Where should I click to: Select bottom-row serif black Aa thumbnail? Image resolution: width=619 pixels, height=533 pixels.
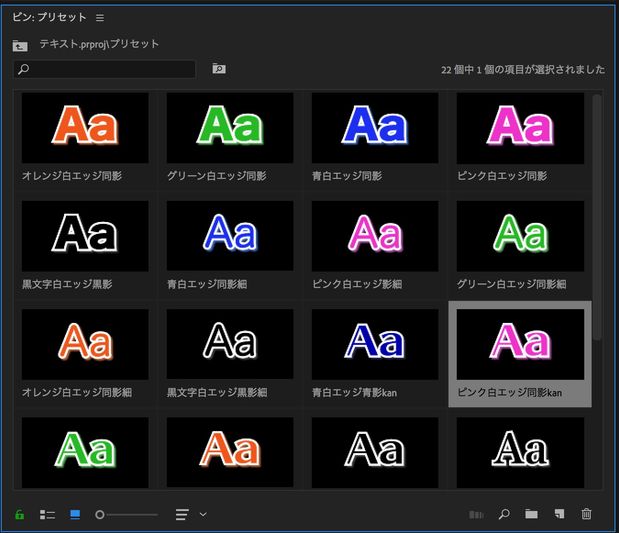pos(520,452)
